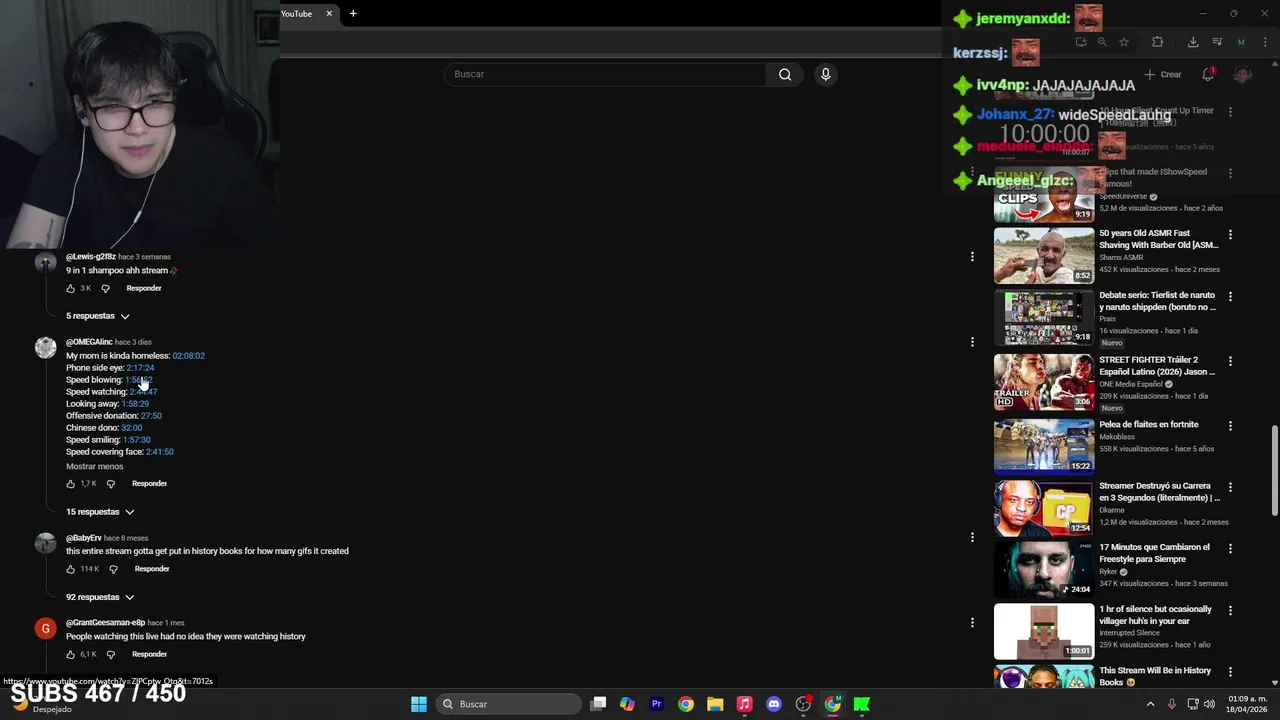Open options for Streamer Destruyó su Carrera video

tap(1230, 487)
